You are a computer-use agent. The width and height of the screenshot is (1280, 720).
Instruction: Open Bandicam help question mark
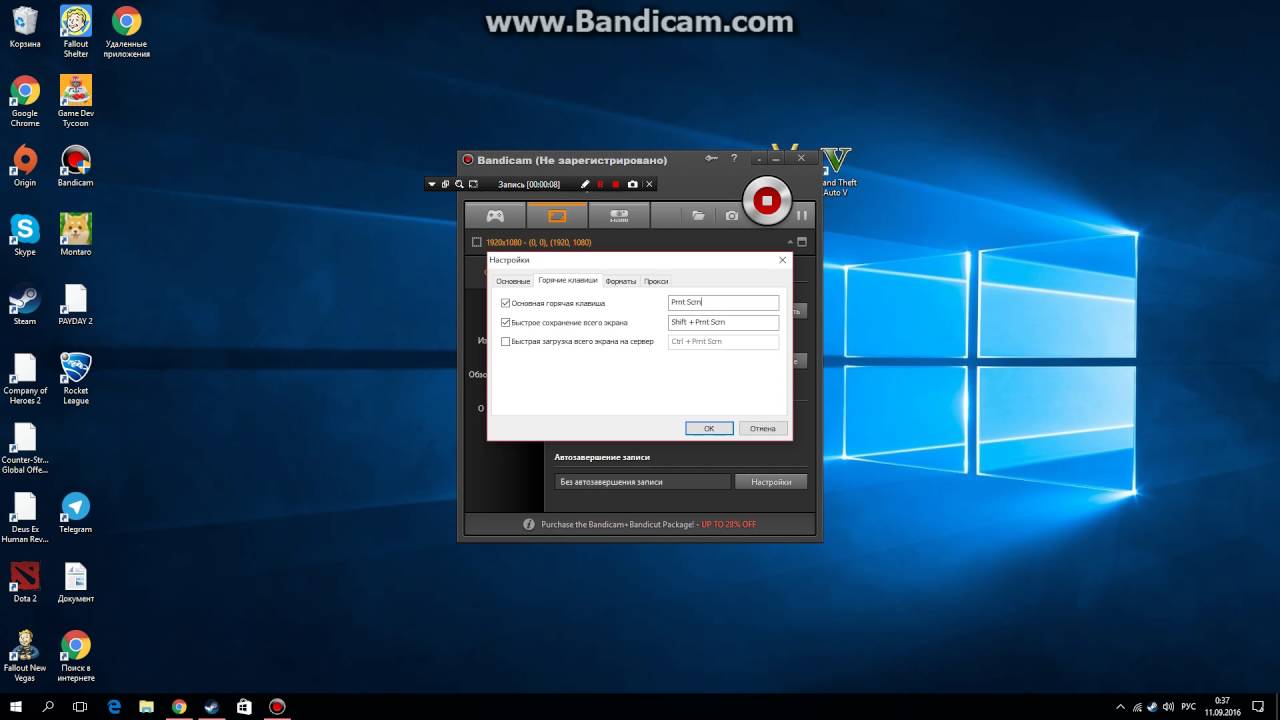tap(734, 158)
